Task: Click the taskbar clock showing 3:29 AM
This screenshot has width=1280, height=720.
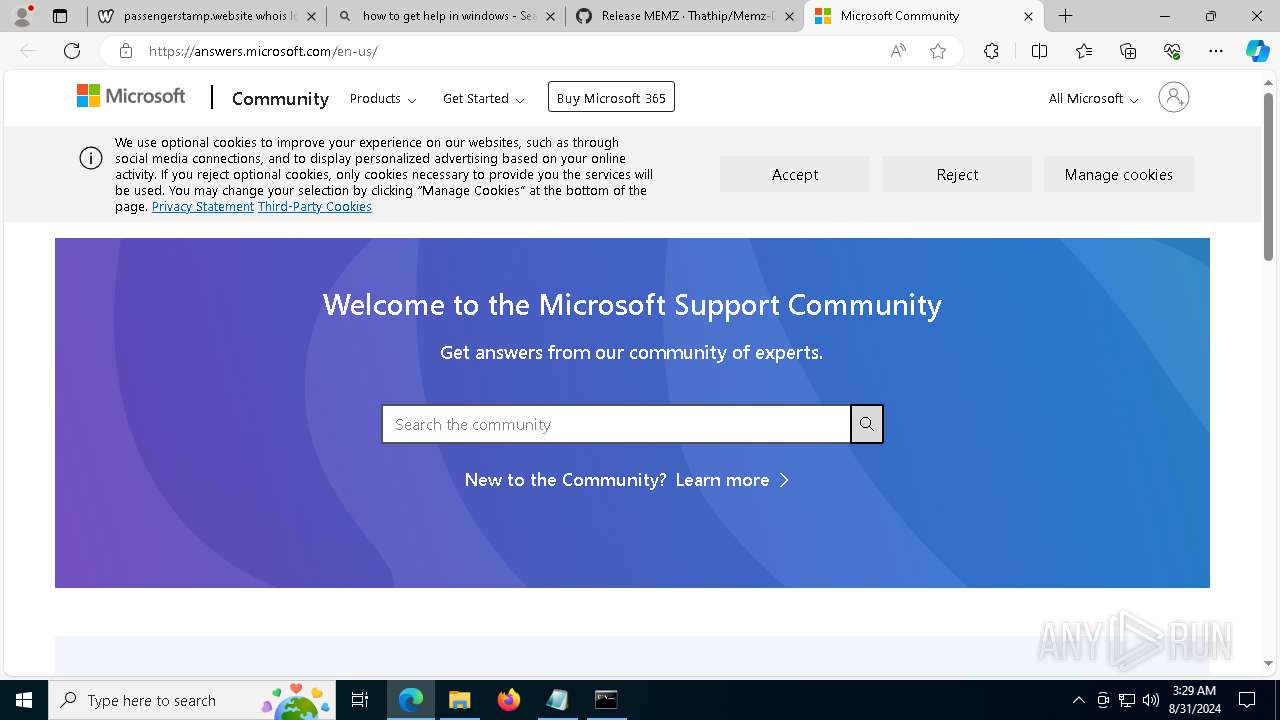Action: click(1194, 699)
